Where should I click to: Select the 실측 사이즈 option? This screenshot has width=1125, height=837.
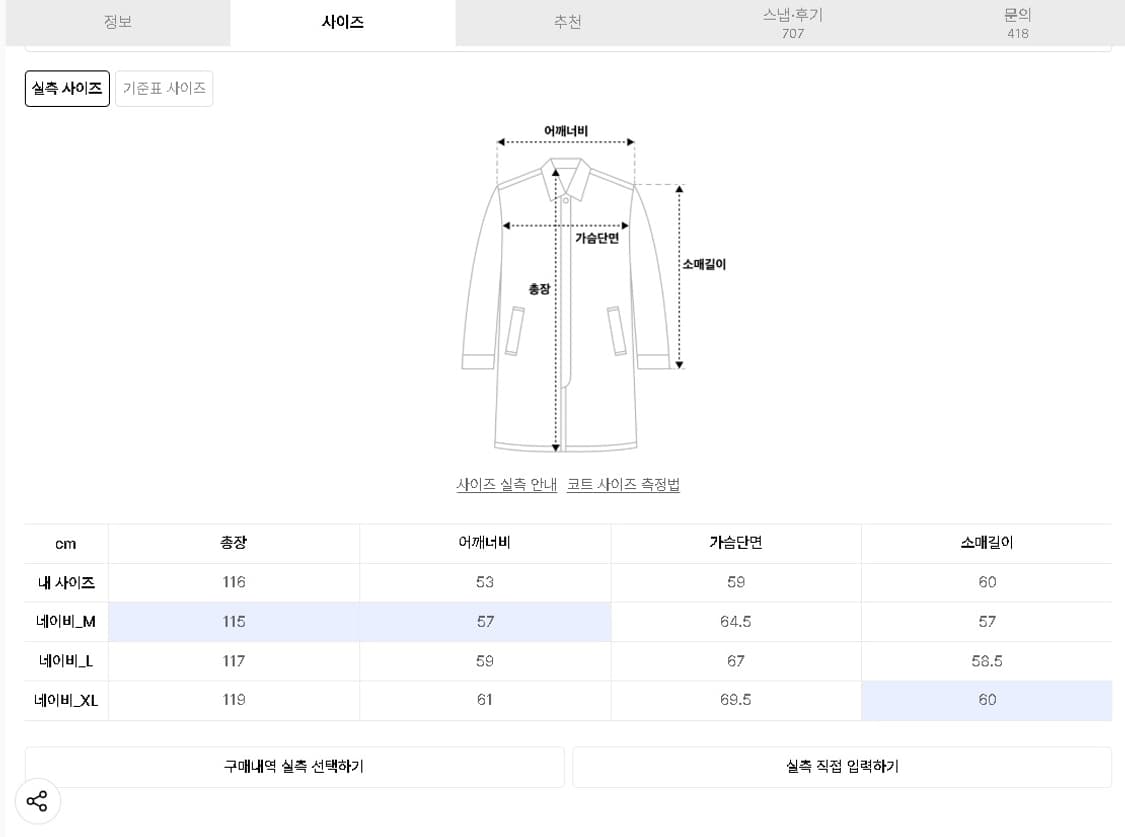[x=66, y=88]
